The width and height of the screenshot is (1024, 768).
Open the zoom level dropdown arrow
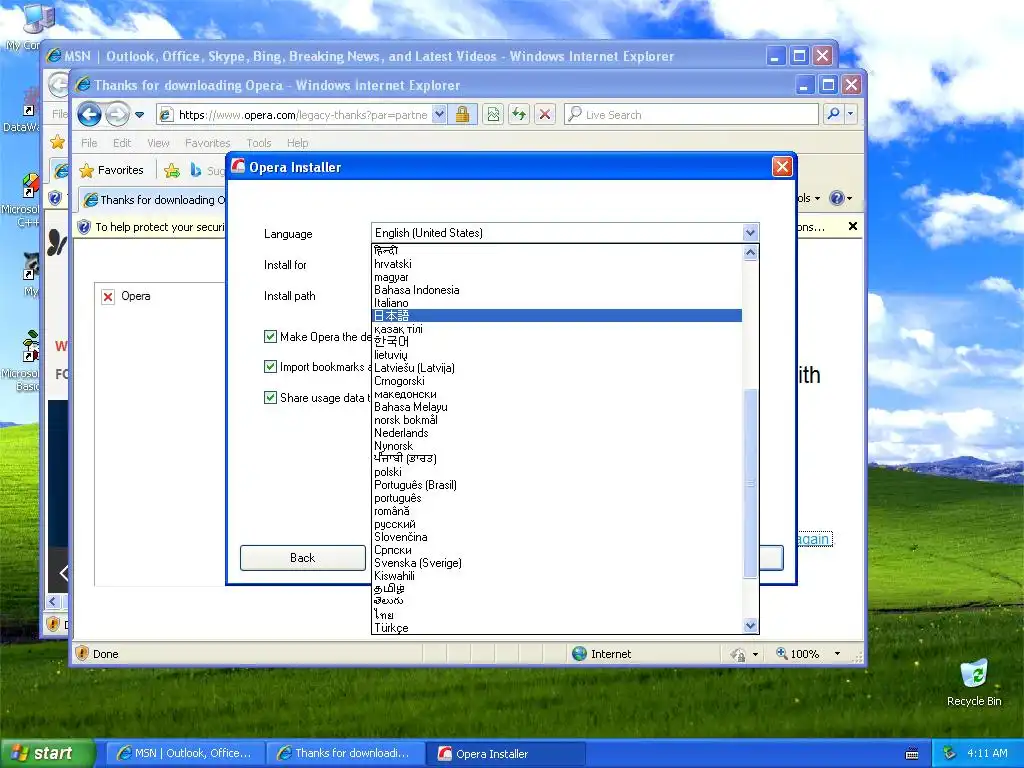[837, 654]
